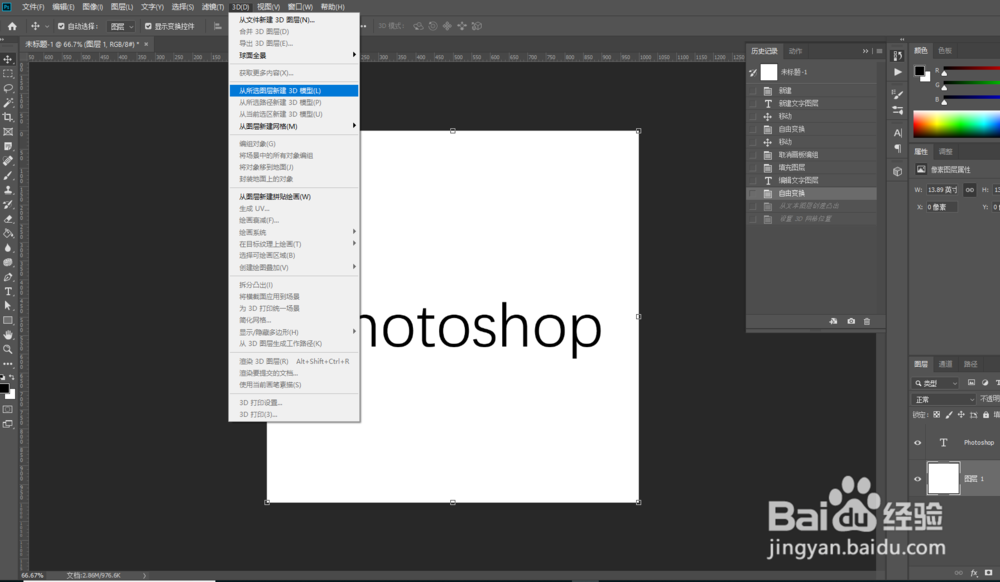Expand the 创建绘图叠加 submenu
Screen dimensions: 1000x582
(293, 267)
